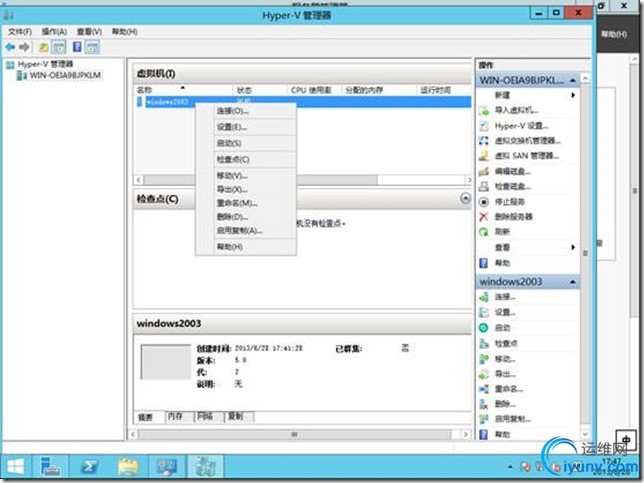The image size is (644, 483).
Task: Open the 查看(V) menu
Action: [89, 32]
